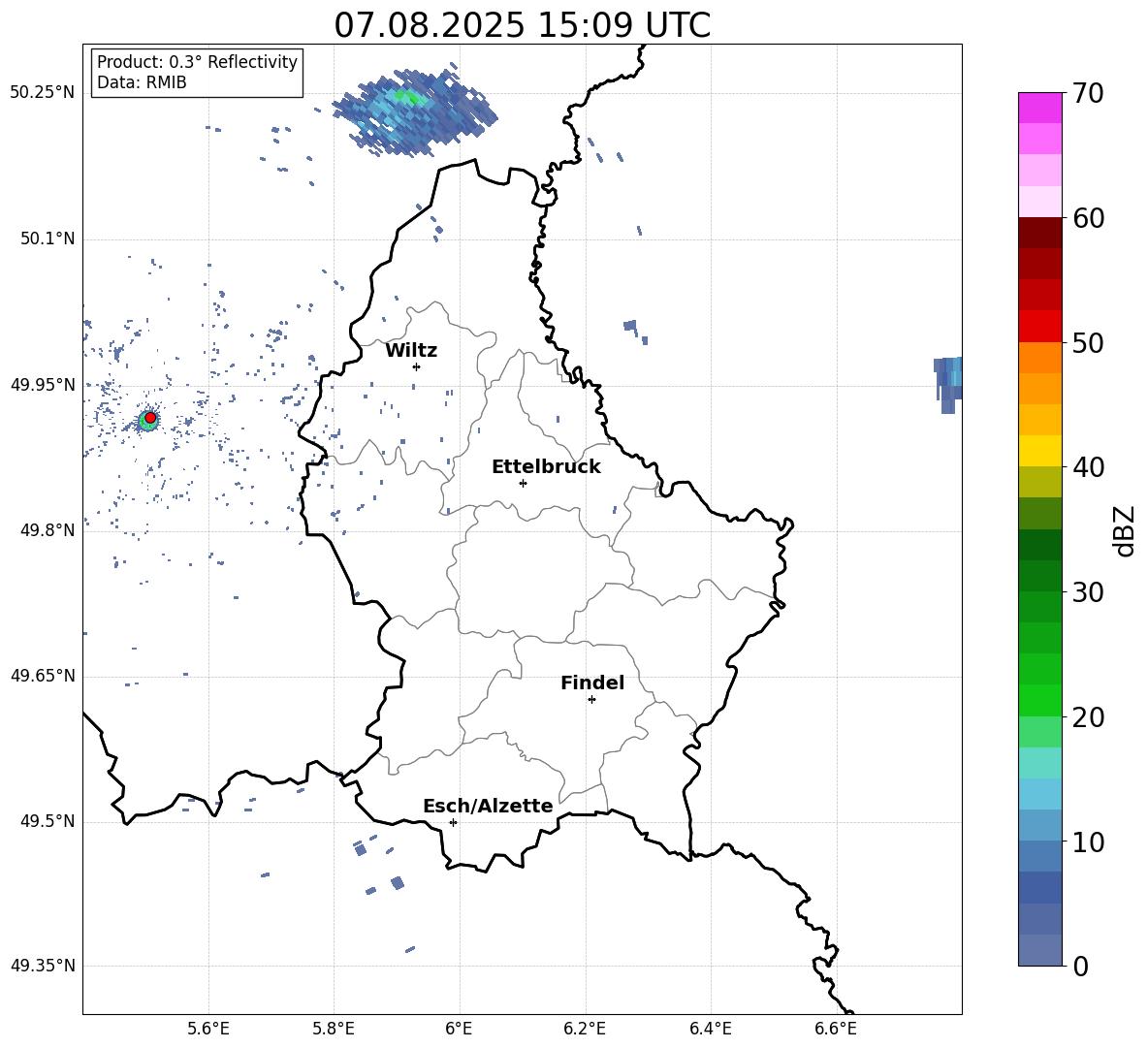
Task: Click the cross marker below Ettelbruck
Action: (523, 483)
